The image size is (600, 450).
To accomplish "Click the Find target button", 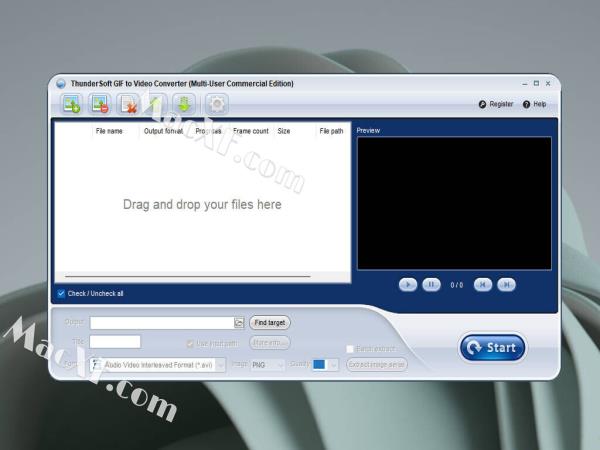I will (270, 323).
